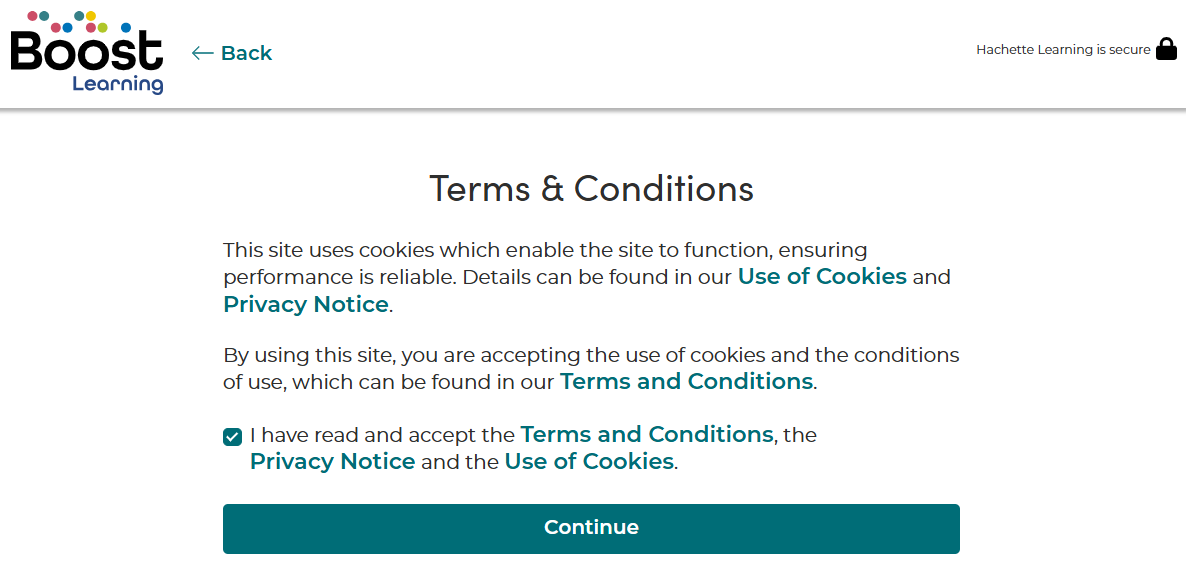Open Use of Cookies link in checkbox label
1186x587 pixels.
click(x=589, y=461)
